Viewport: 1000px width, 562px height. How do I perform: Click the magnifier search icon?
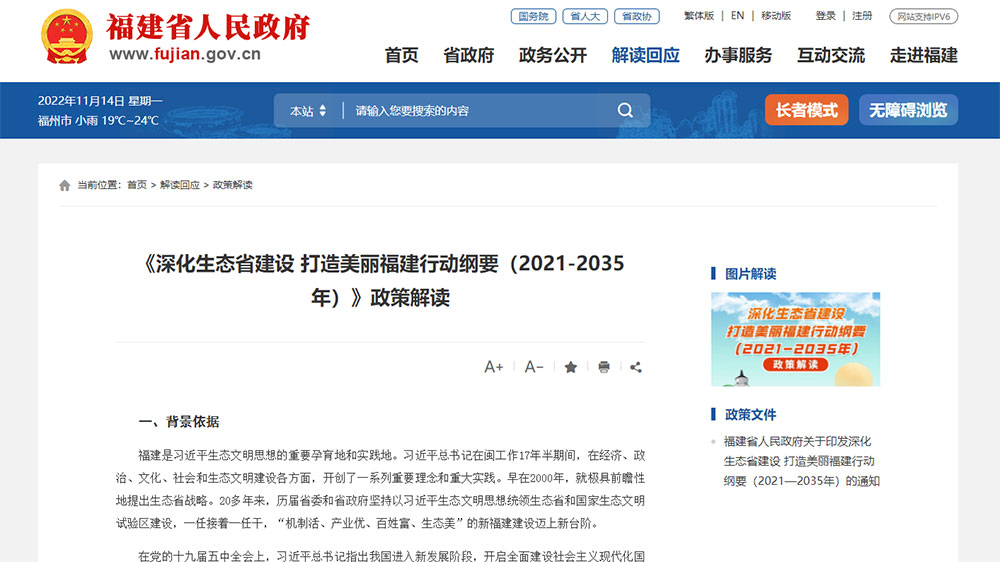tap(625, 110)
